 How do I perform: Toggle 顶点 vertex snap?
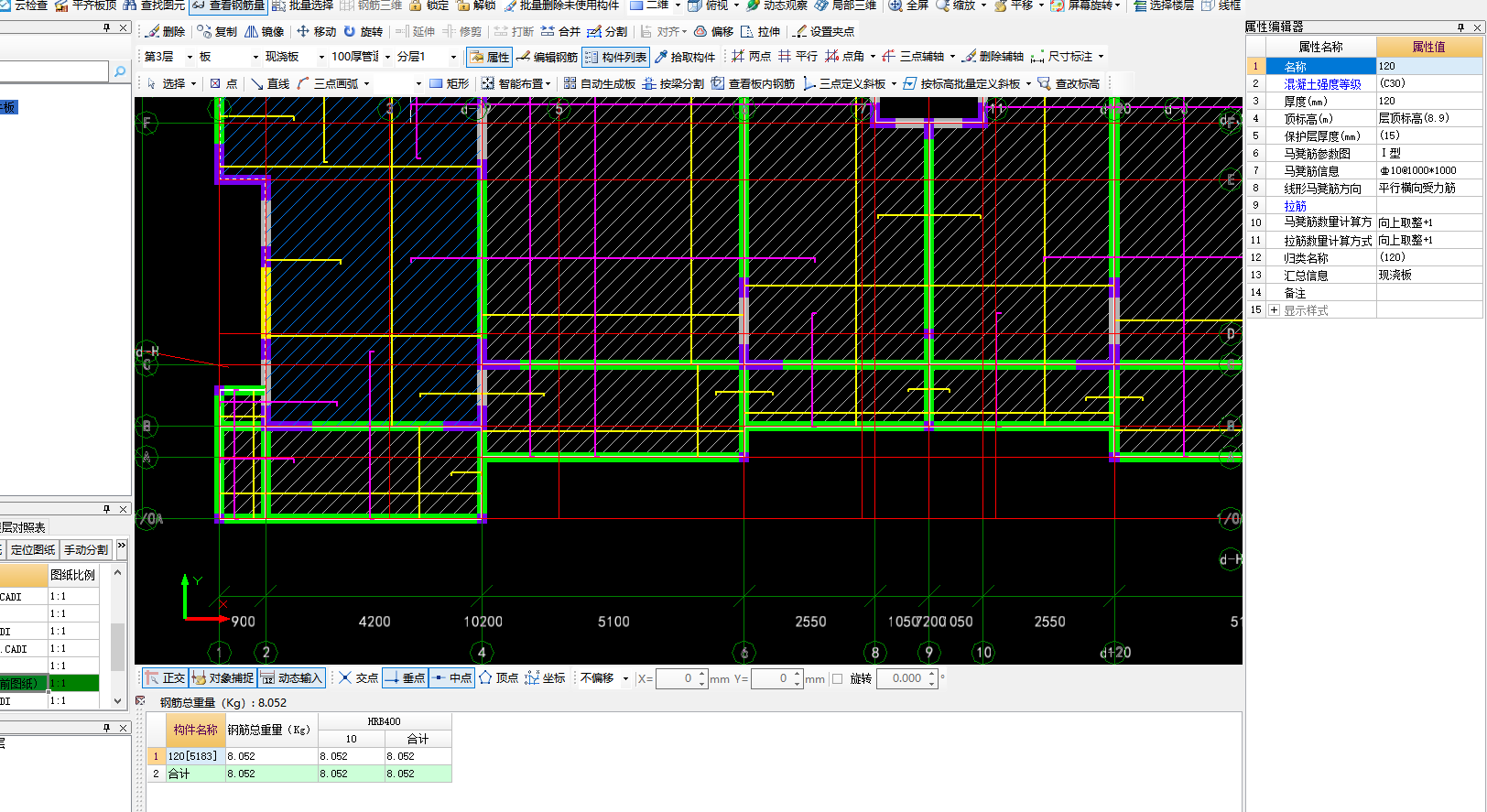[x=498, y=678]
